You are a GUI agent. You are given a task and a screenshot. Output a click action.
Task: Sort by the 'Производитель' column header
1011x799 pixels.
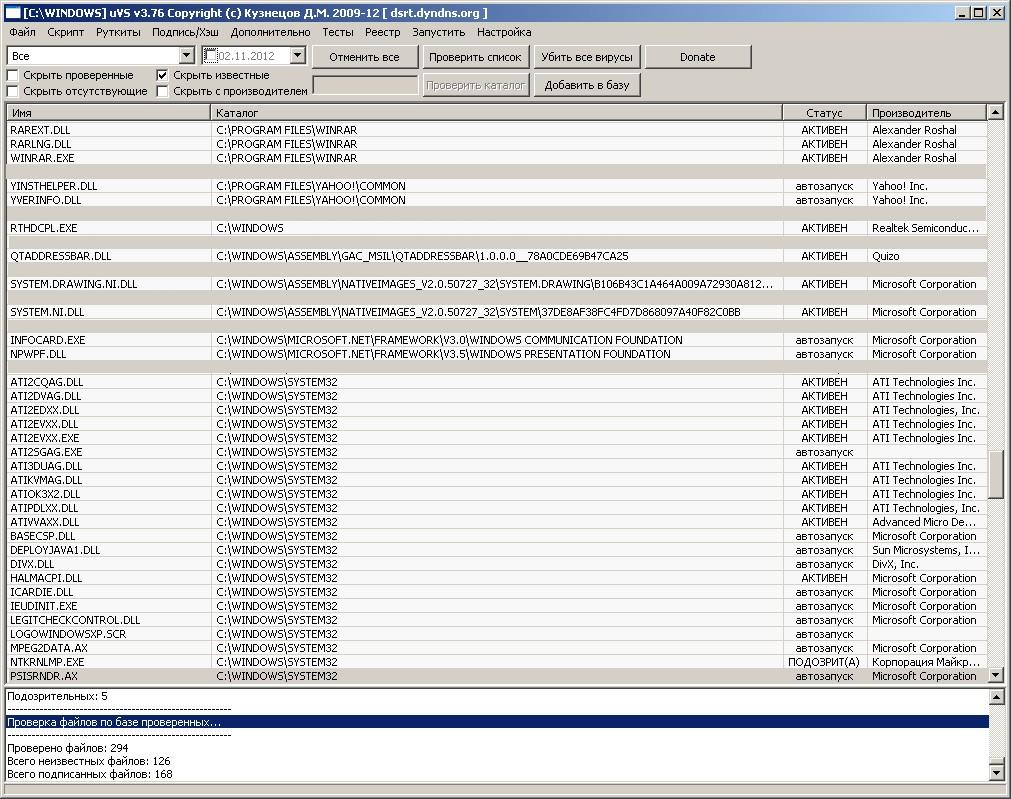[927, 113]
